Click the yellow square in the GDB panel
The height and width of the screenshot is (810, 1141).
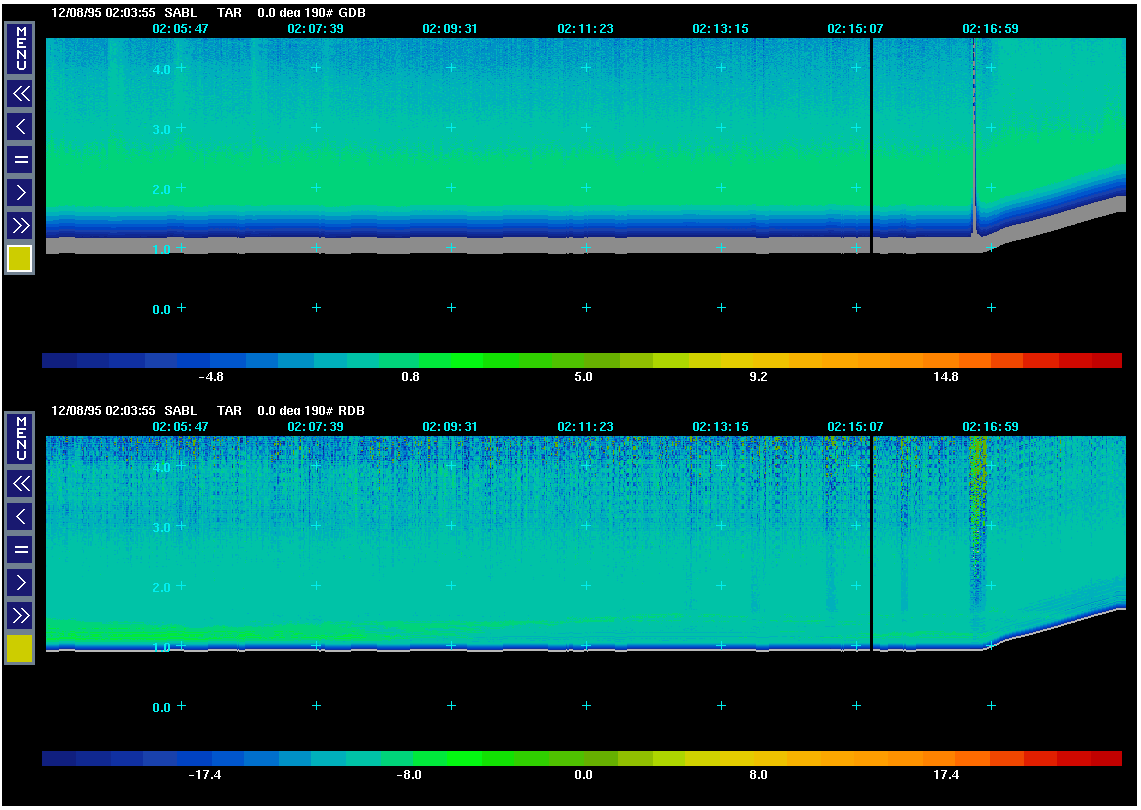[x=20, y=259]
